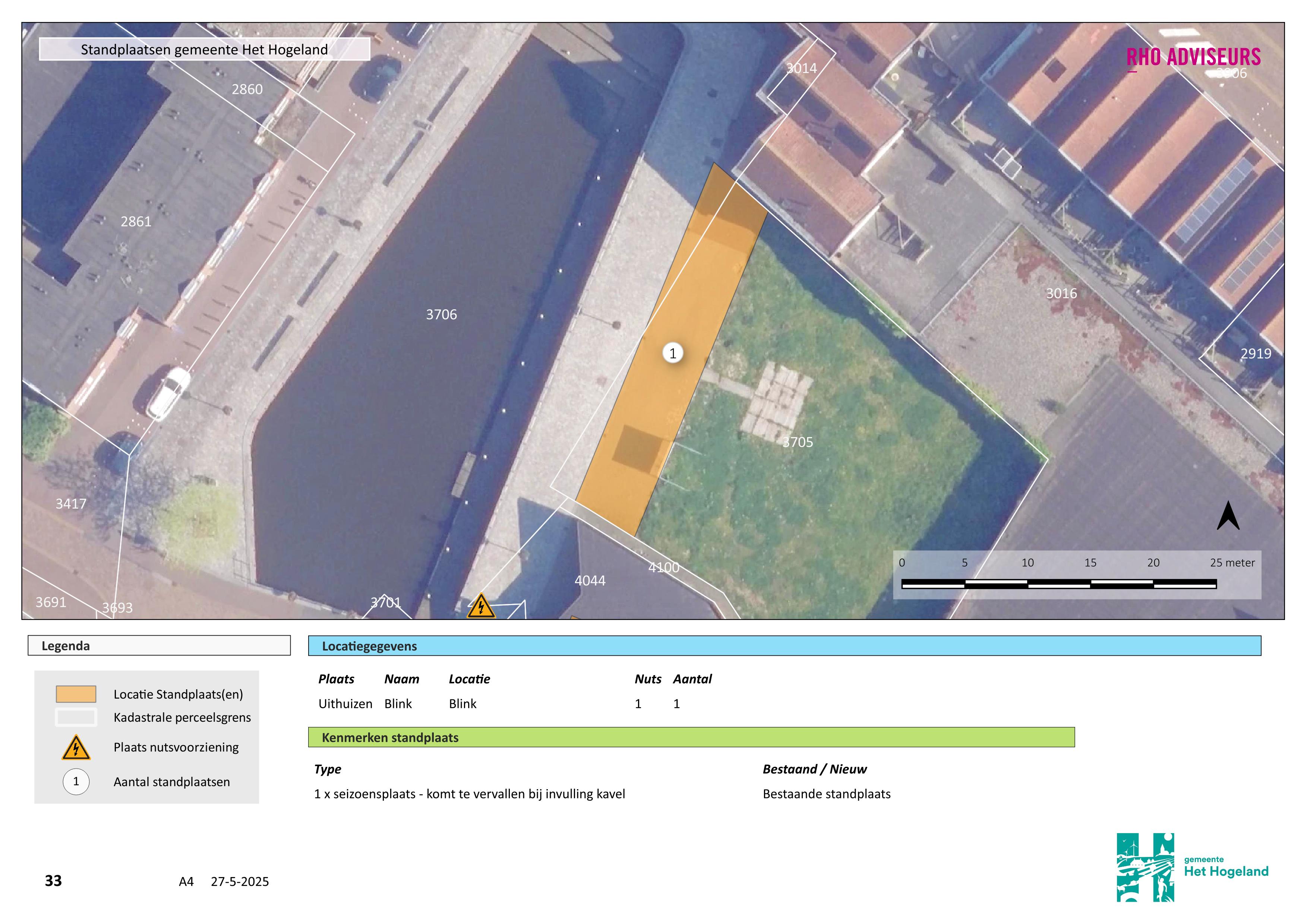Click the Uithuizen place name
Image resolution: width=1307 pixels, height=924 pixels.
345,704
